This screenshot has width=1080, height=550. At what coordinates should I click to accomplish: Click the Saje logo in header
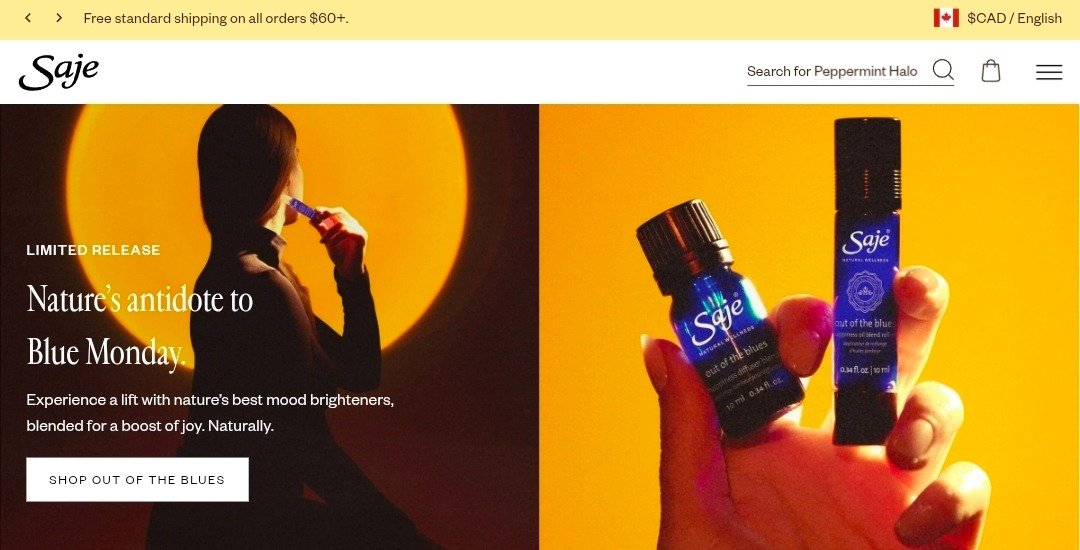tap(59, 72)
